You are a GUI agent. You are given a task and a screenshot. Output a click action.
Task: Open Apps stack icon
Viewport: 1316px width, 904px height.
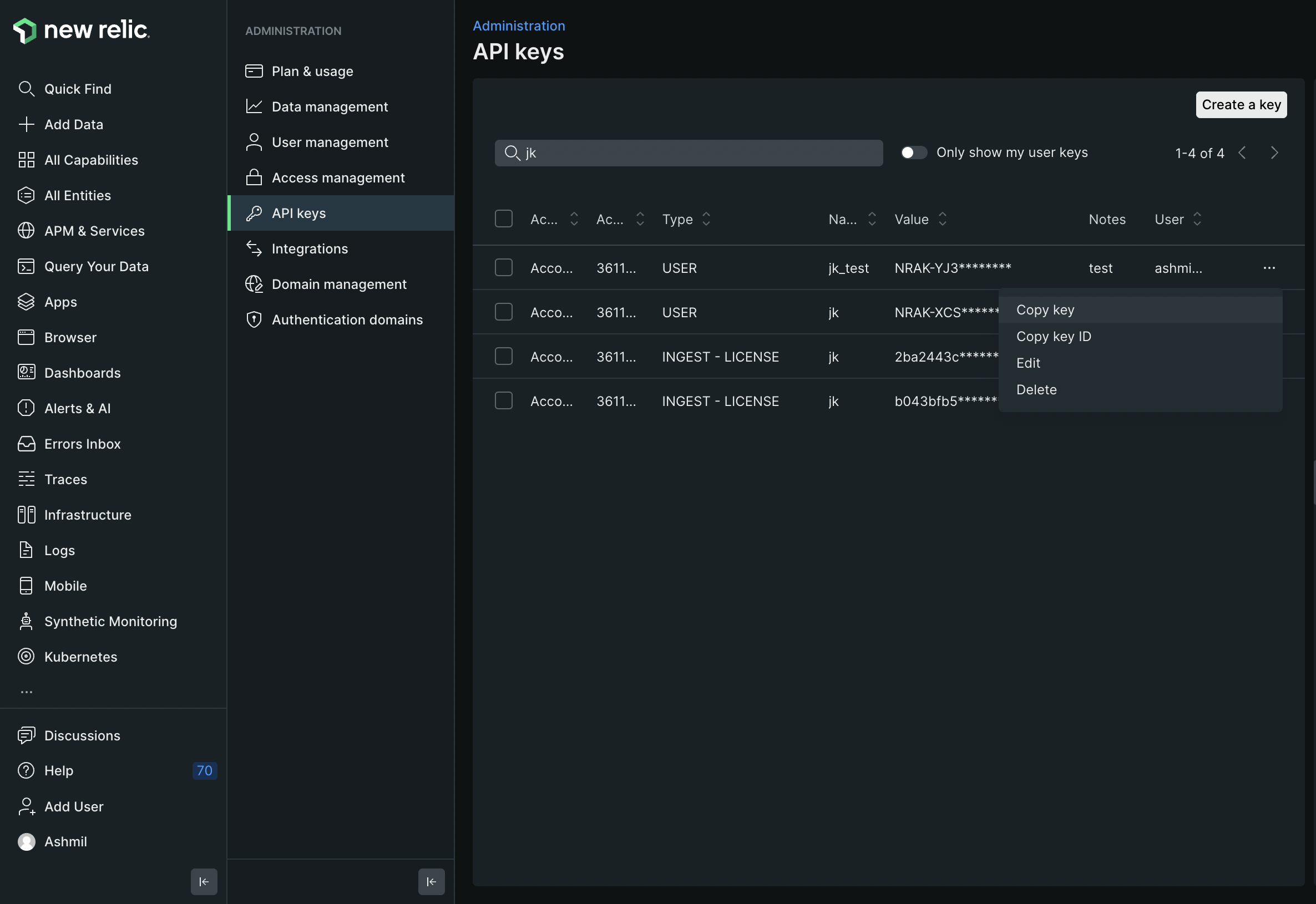tap(26, 302)
